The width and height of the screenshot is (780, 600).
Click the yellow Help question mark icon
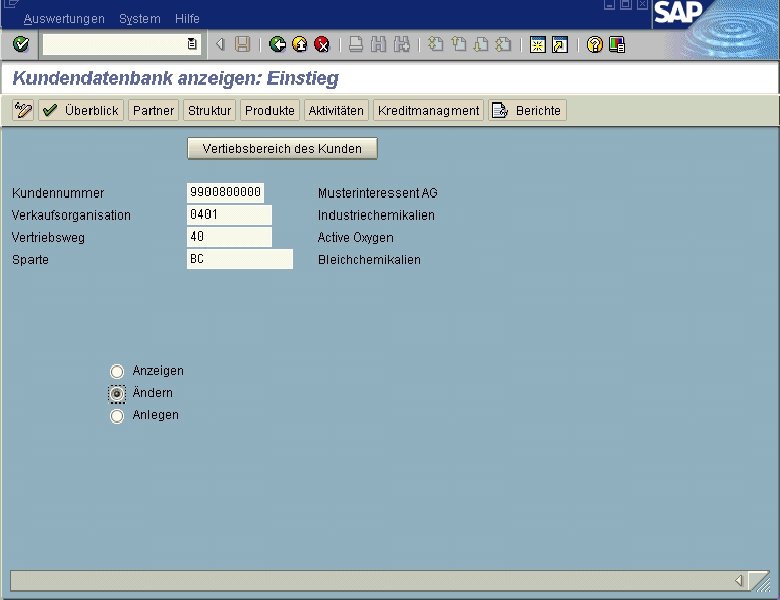[x=594, y=45]
